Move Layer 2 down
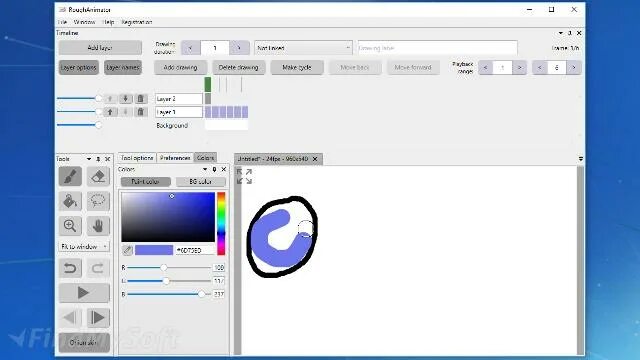 click(125, 98)
